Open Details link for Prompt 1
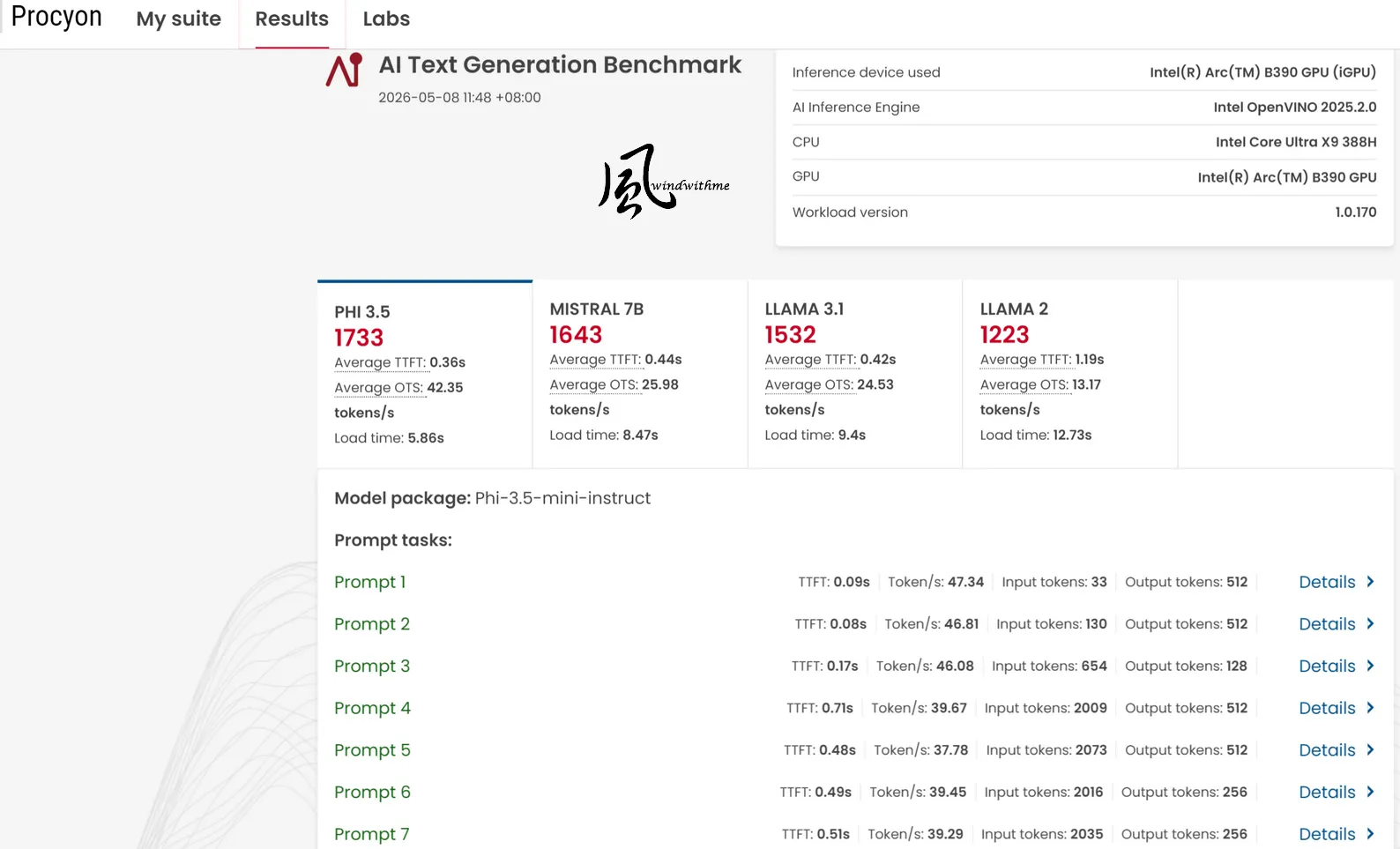 point(1327,582)
